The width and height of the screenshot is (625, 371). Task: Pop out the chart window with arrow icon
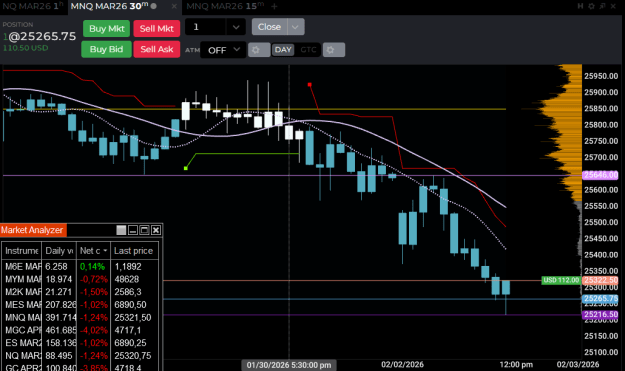tap(602, 6)
